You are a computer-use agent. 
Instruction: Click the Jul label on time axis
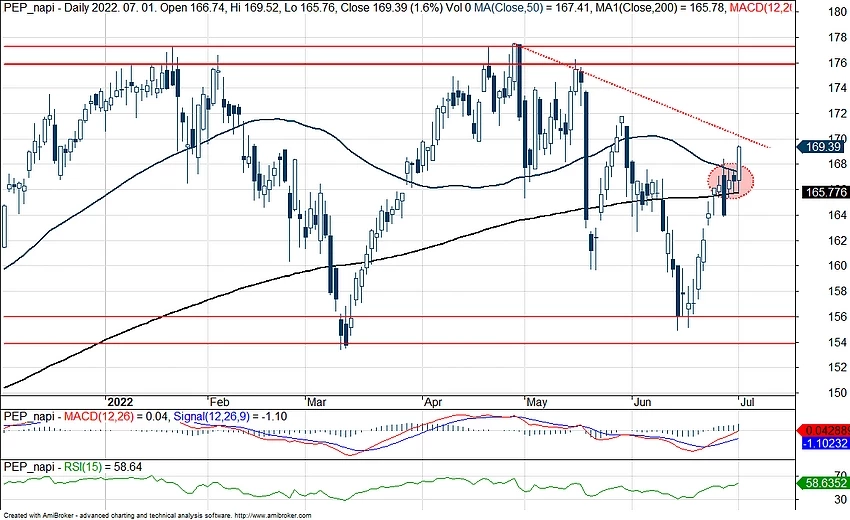pyautogui.click(x=747, y=402)
